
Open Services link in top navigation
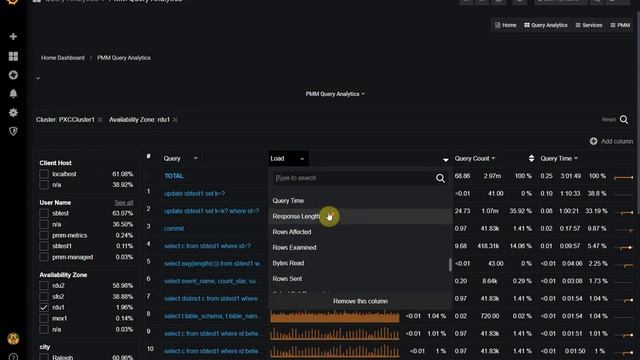[x=589, y=25]
